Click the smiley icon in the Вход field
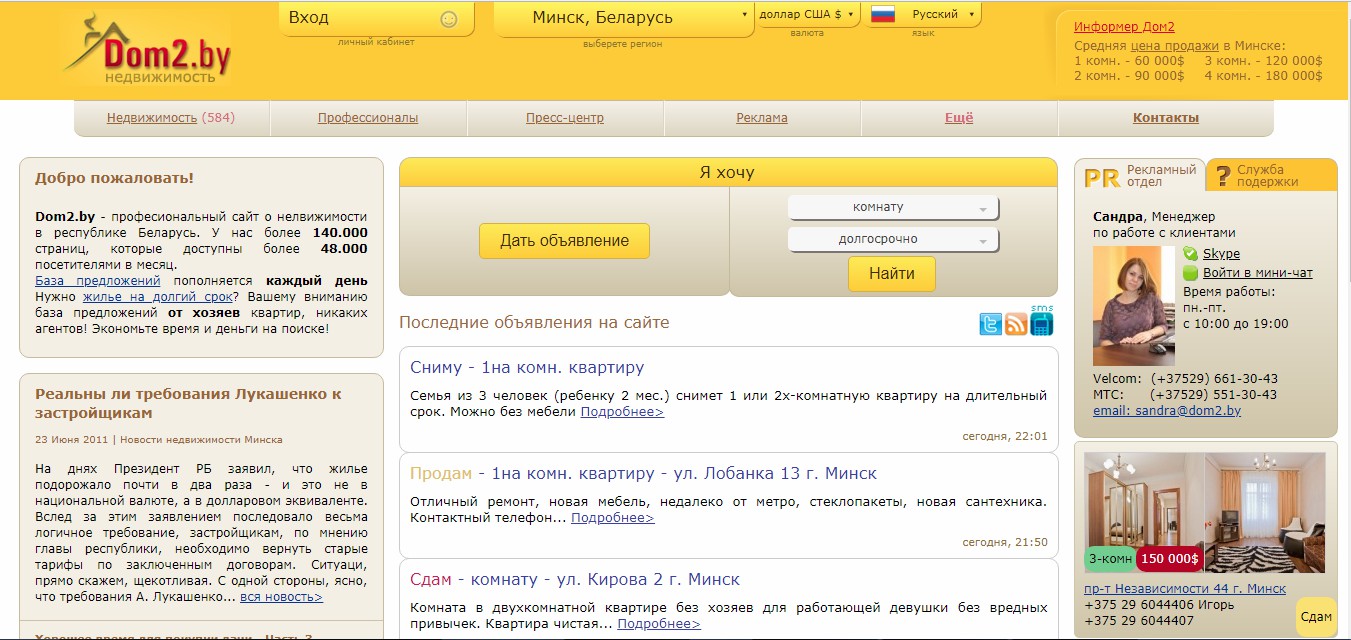The height and width of the screenshot is (640, 1351). [x=449, y=18]
